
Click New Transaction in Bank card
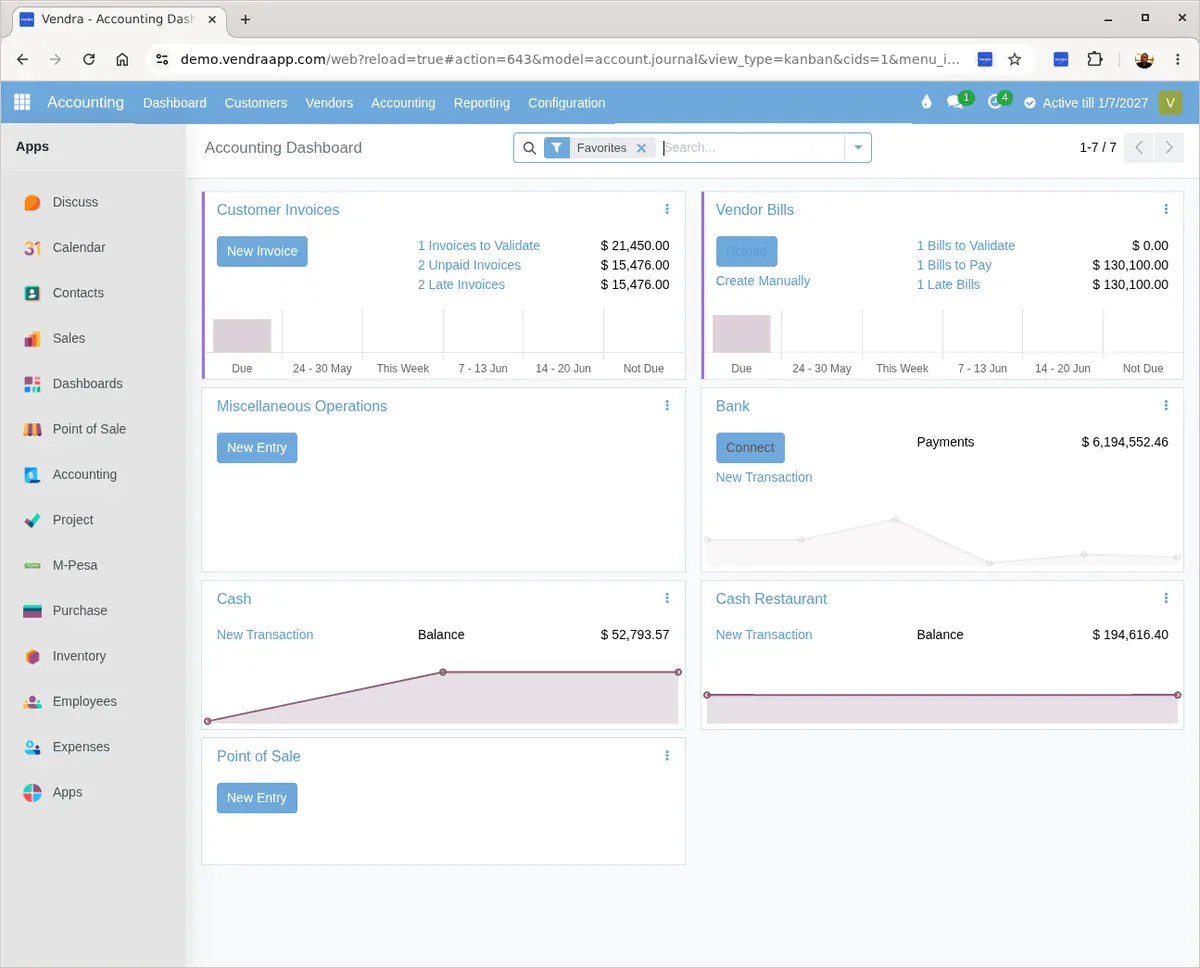[x=764, y=477]
